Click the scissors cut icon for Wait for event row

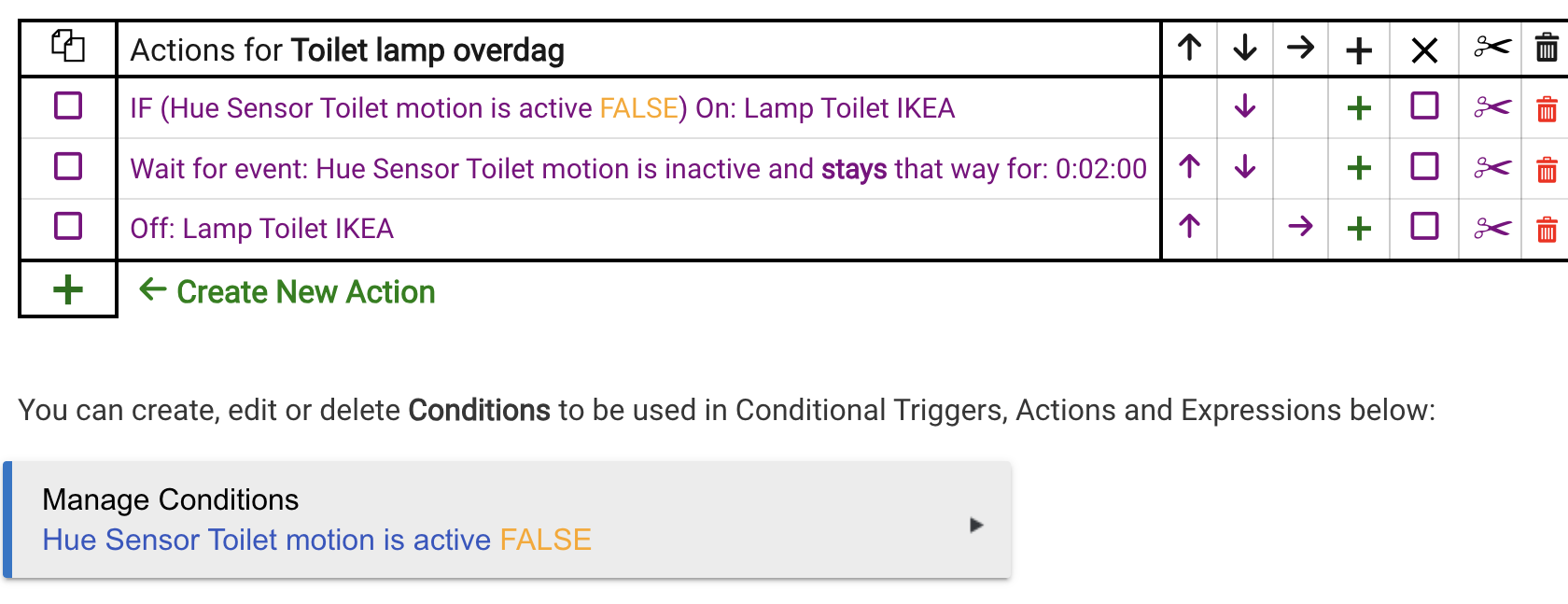(1491, 168)
